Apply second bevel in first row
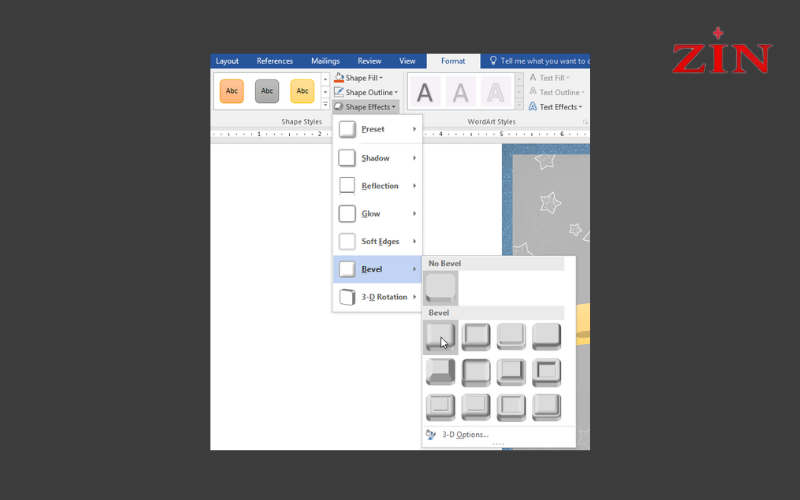Screen dimensions: 800x500 (476, 337)
